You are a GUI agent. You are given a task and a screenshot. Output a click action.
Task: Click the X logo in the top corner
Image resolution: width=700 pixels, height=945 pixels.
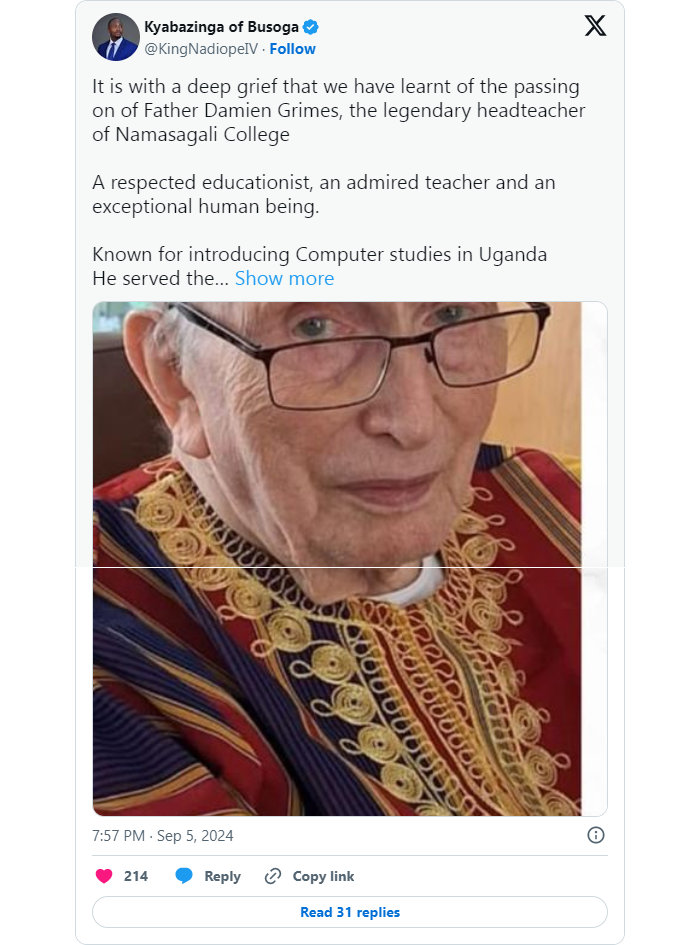click(595, 27)
